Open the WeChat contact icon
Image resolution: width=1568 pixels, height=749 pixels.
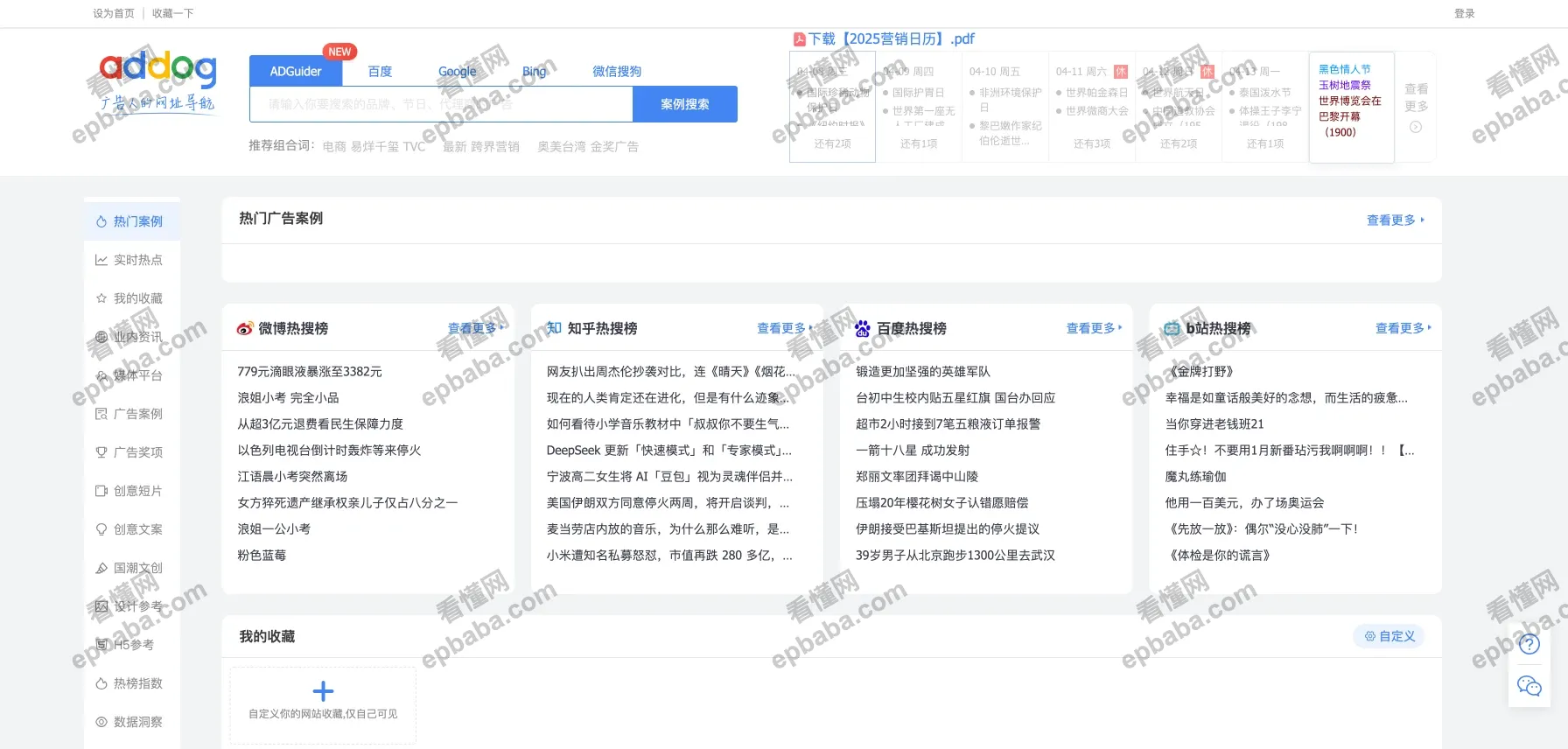point(1529,686)
